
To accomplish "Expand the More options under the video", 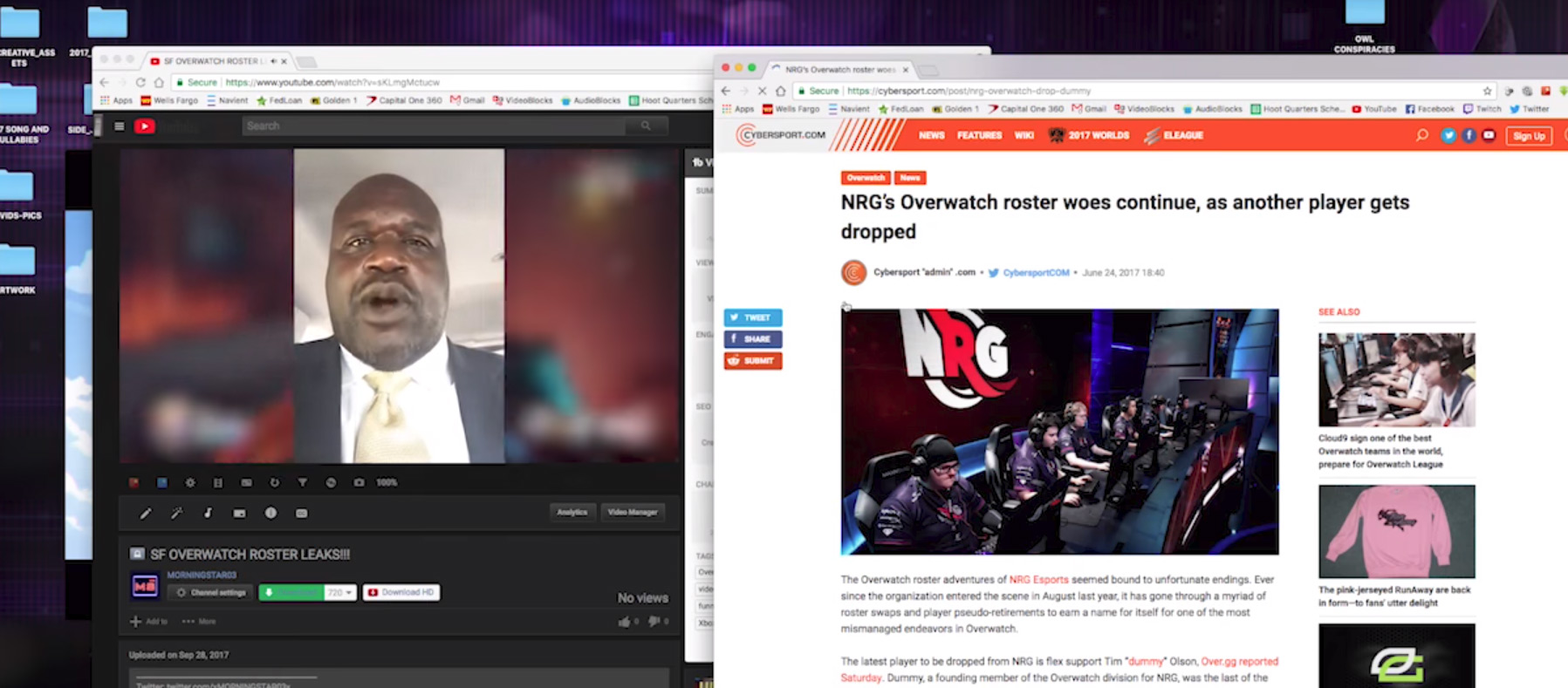I will point(199,622).
